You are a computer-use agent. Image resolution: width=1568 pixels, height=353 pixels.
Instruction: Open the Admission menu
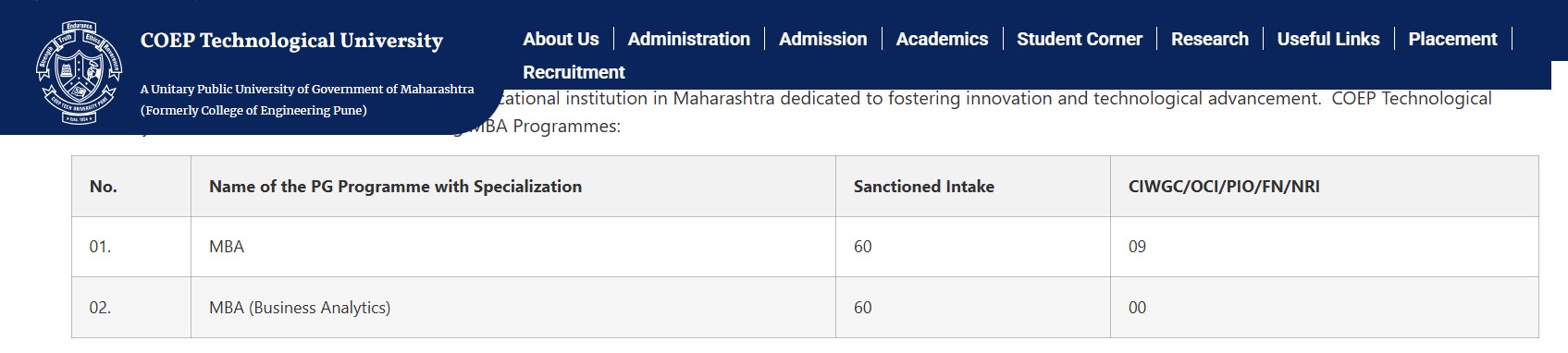pos(822,39)
